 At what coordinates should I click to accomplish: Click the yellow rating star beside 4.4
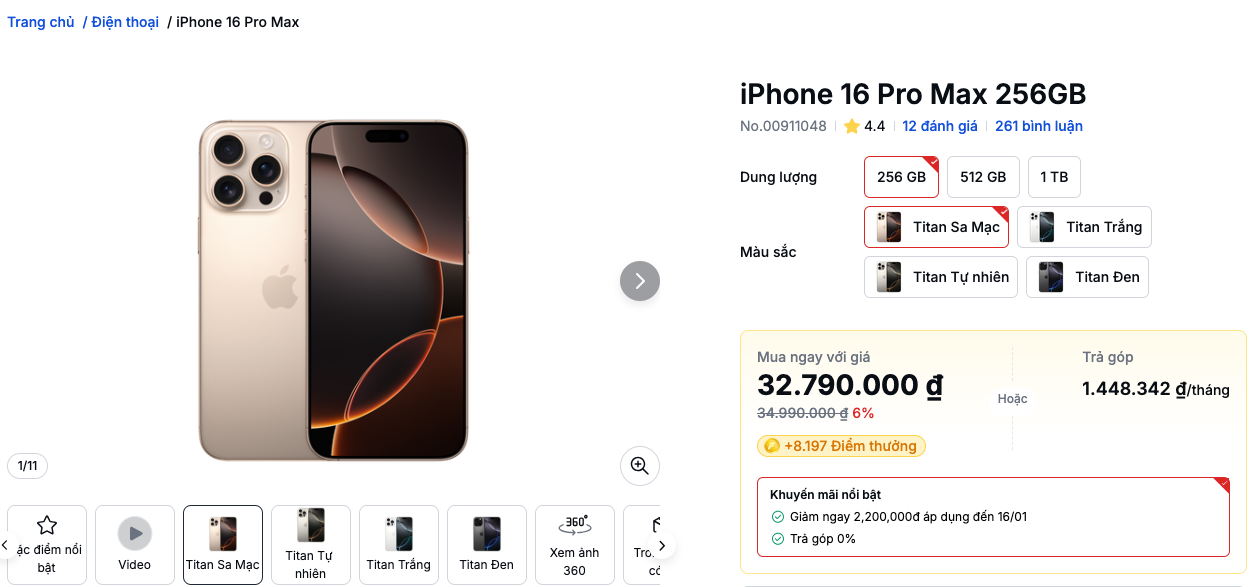(853, 125)
